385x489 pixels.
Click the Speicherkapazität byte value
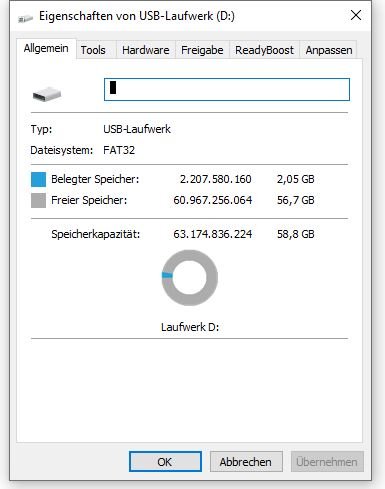pyautogui.click(x=213, y=234)
